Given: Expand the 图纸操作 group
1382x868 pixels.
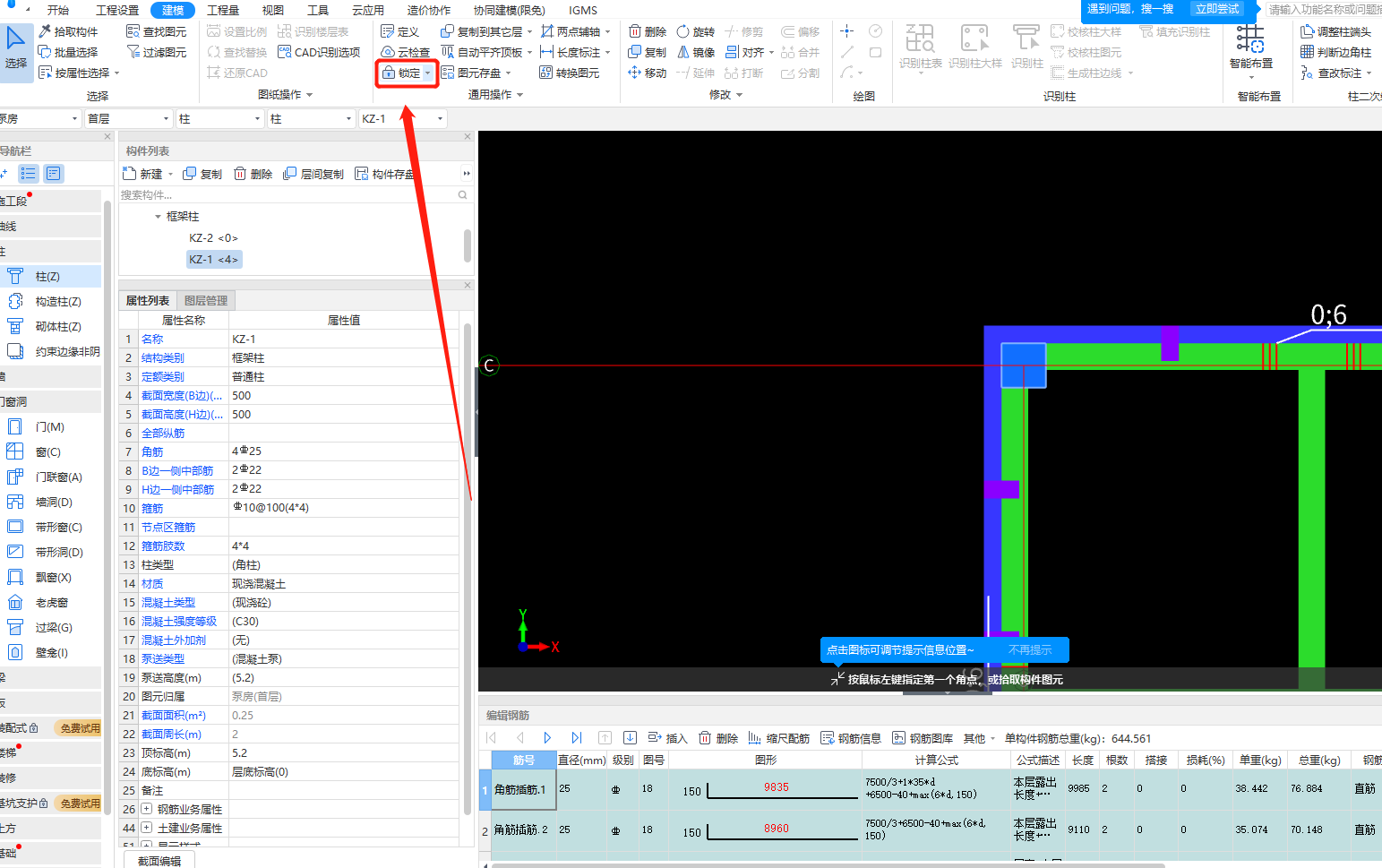Looking at the screenshot, I should coord(286,94).
